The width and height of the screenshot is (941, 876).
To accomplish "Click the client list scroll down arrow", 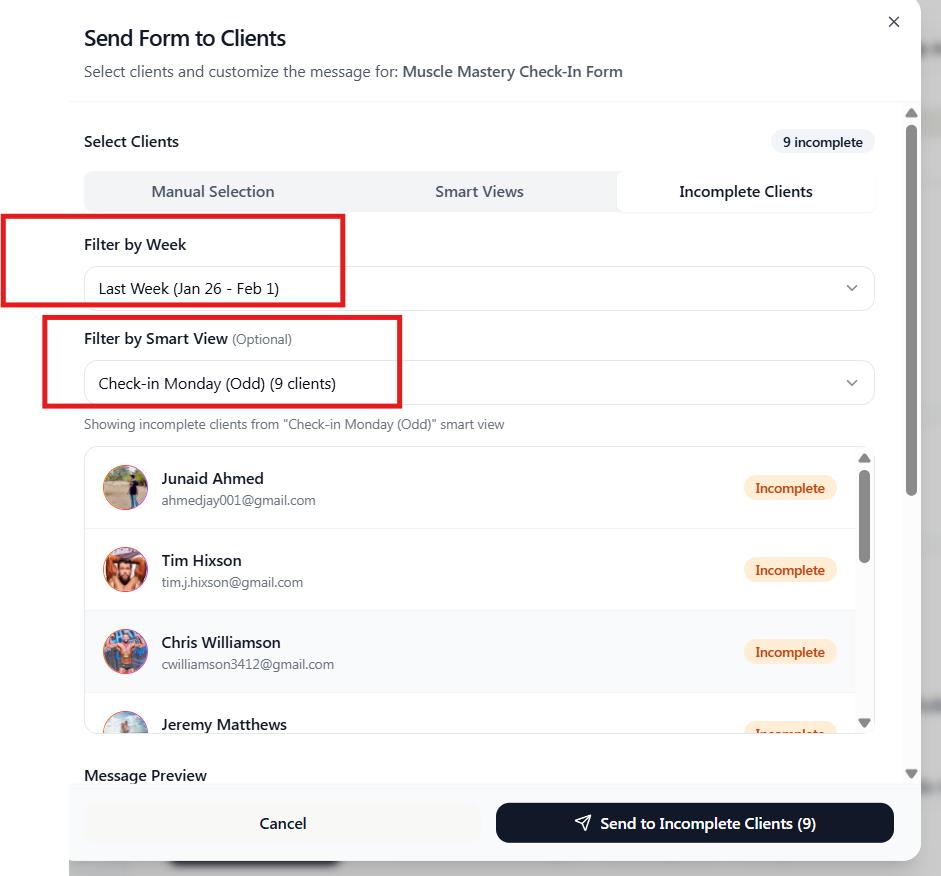I will 865,723.
